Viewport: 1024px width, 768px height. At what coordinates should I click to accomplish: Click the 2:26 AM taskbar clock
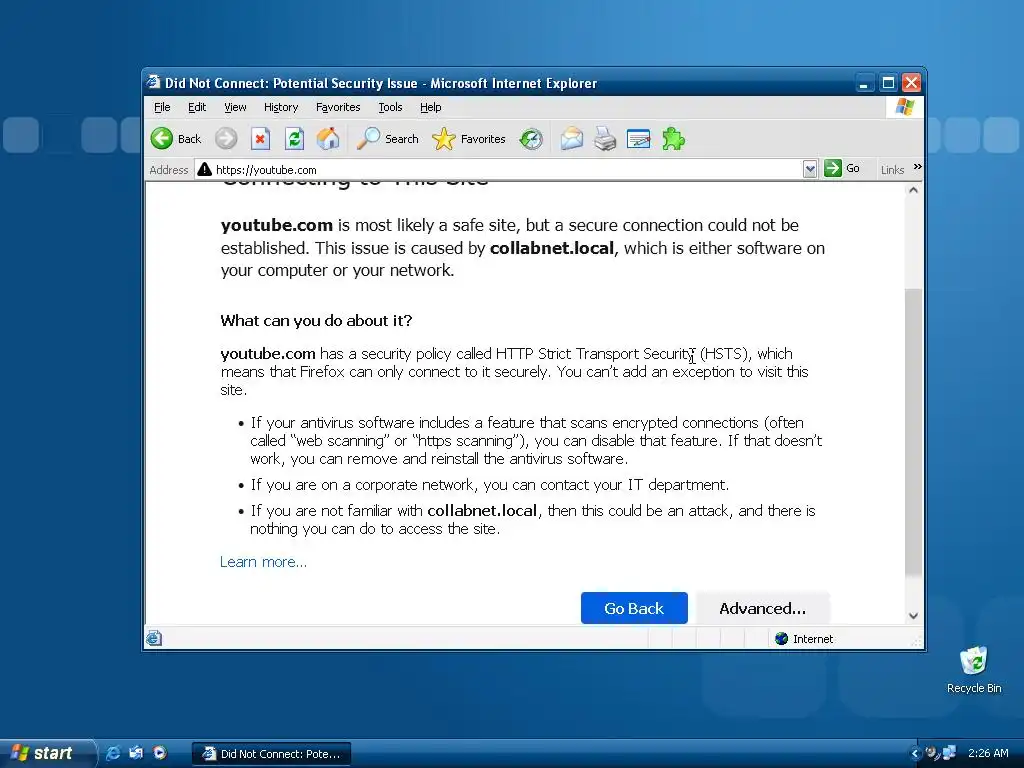click(988, 753)
